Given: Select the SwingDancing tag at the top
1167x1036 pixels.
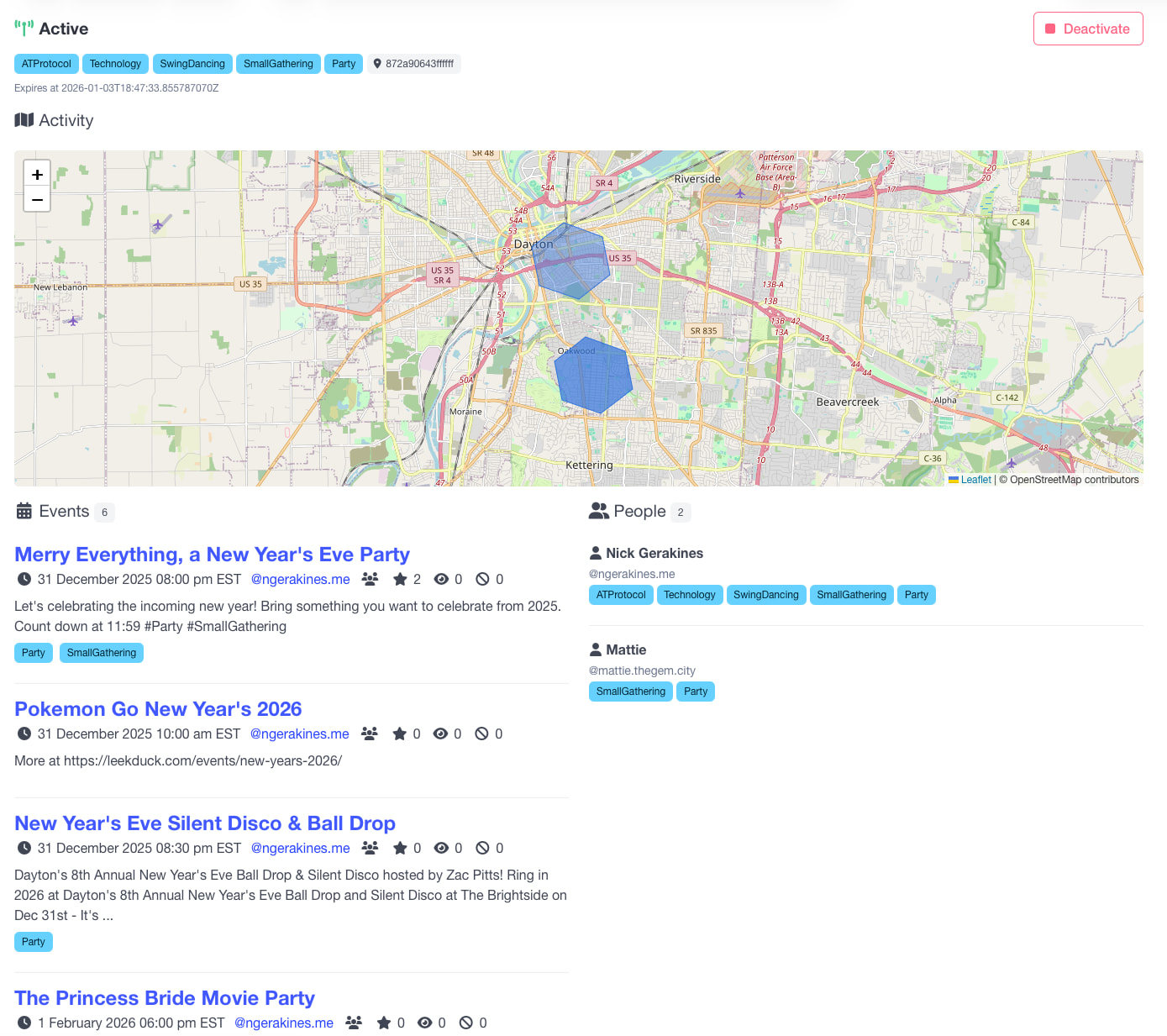Looking at the screenshot, I should tap(192, 64).
